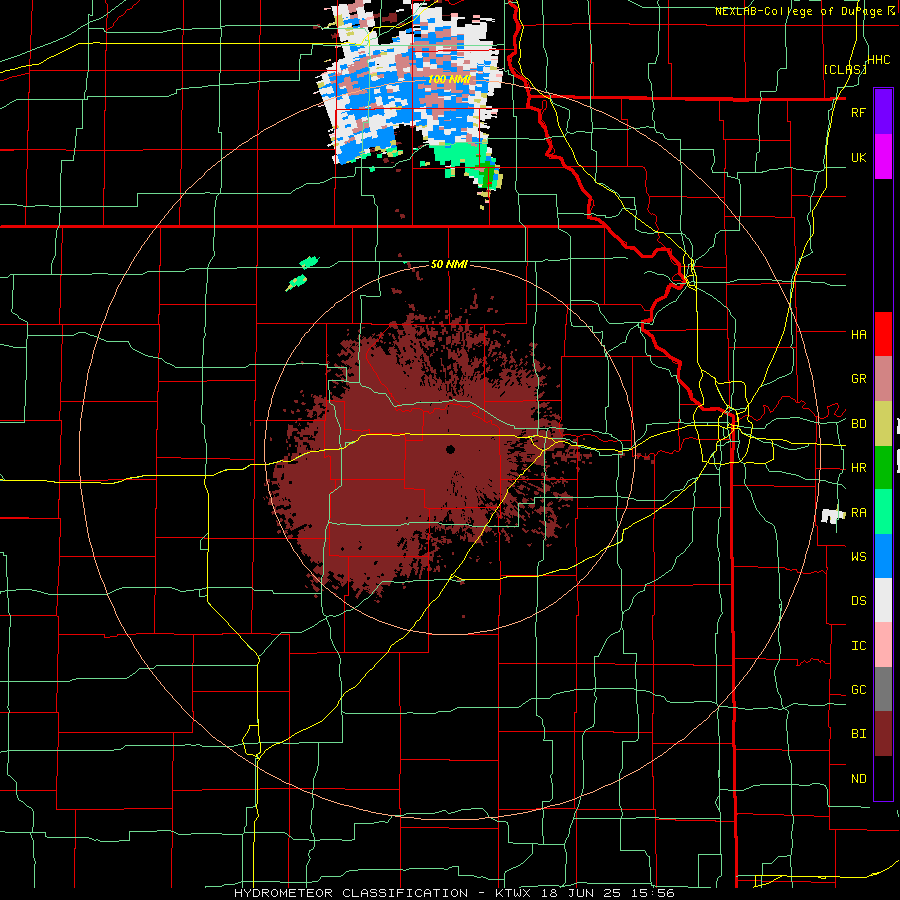
Task: Click the 50 NMI range ring label
Action: [449, 264]
